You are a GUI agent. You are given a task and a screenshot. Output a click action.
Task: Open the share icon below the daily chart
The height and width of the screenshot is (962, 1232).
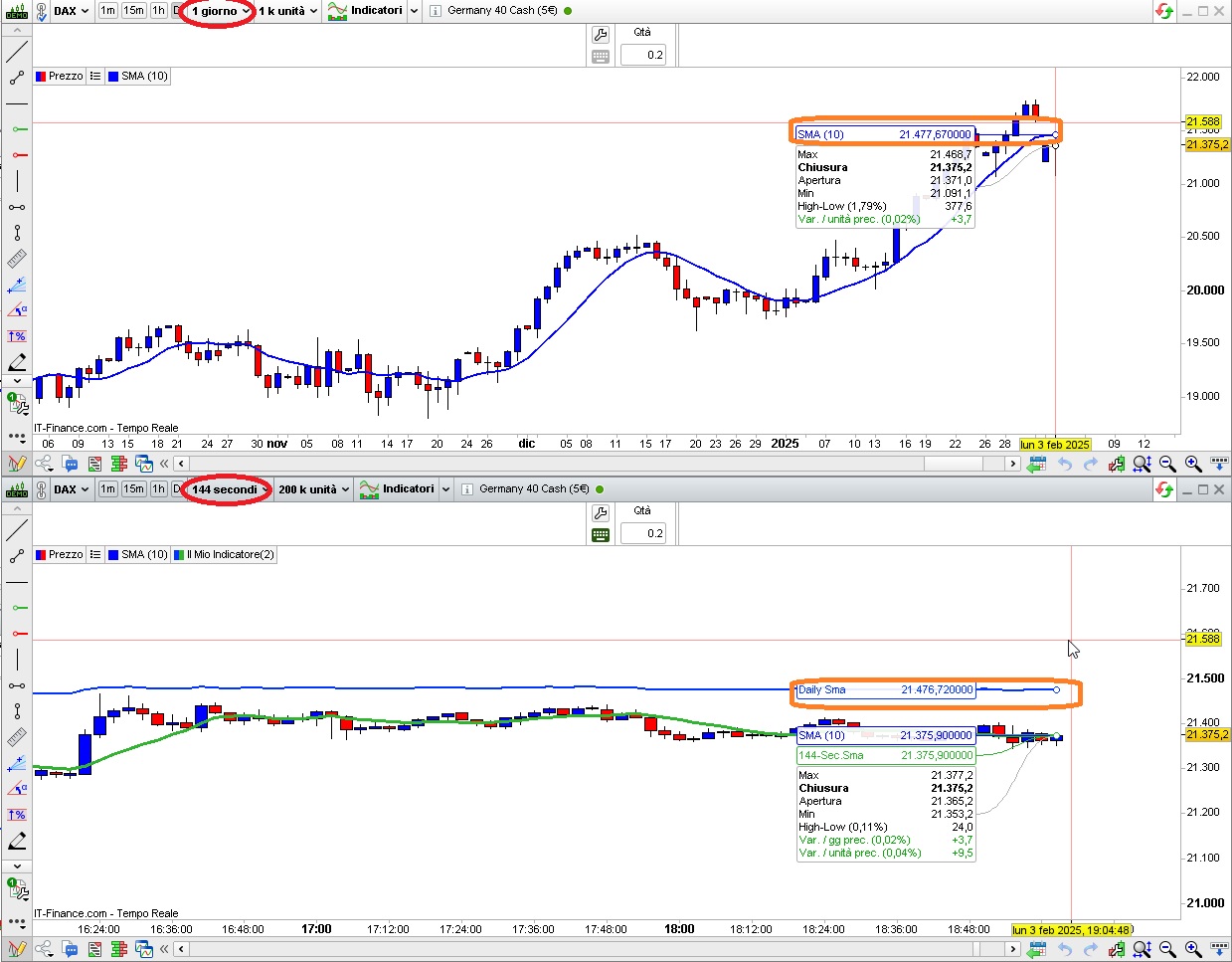coord(44,464)
